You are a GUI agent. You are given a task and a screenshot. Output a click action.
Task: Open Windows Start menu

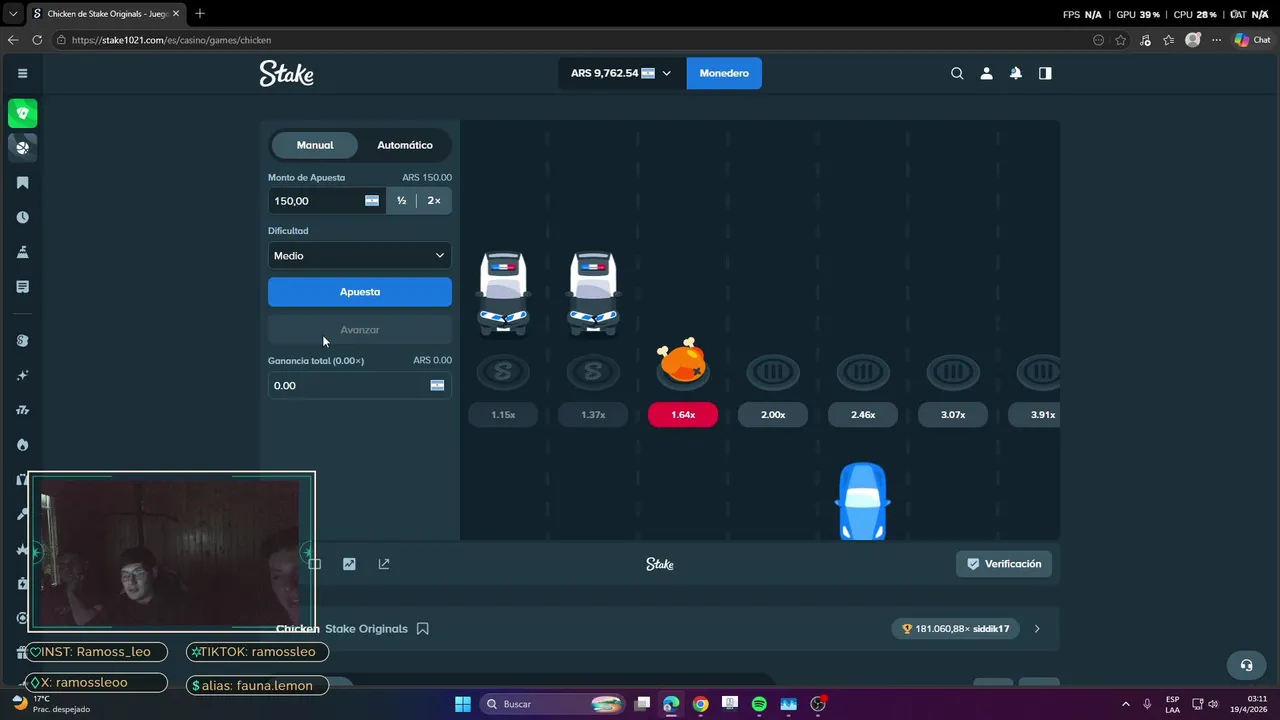463,704
